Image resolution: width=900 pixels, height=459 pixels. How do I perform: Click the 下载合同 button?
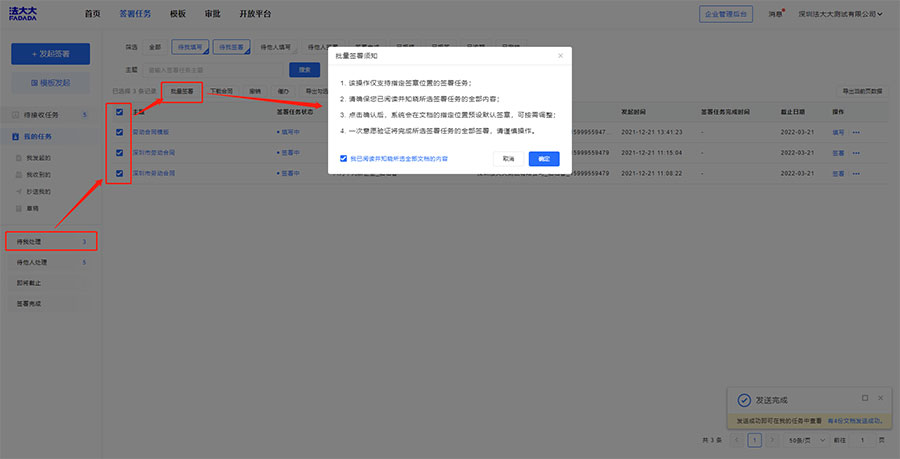pos(221,91)
